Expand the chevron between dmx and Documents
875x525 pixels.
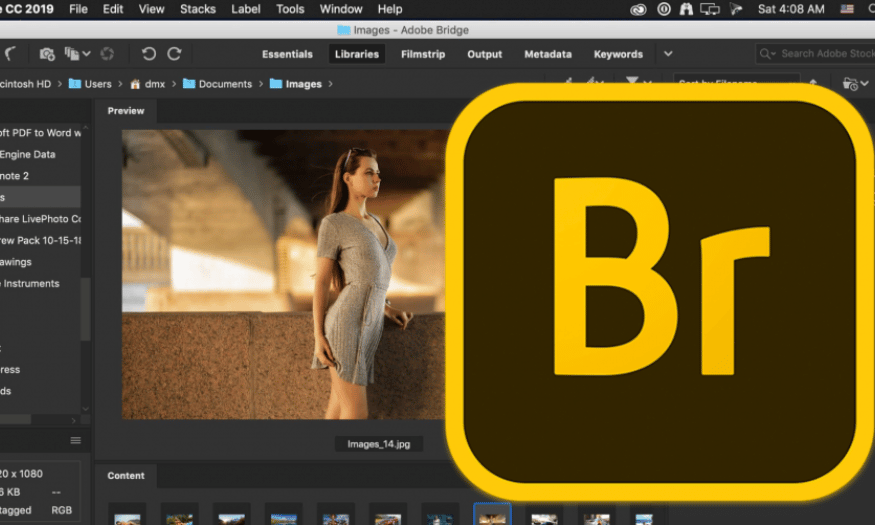pyautogui.click(x=174, y=84)
